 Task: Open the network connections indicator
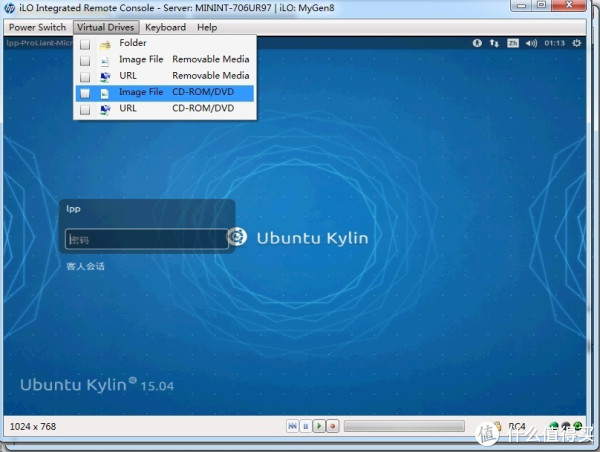[493, 43]
